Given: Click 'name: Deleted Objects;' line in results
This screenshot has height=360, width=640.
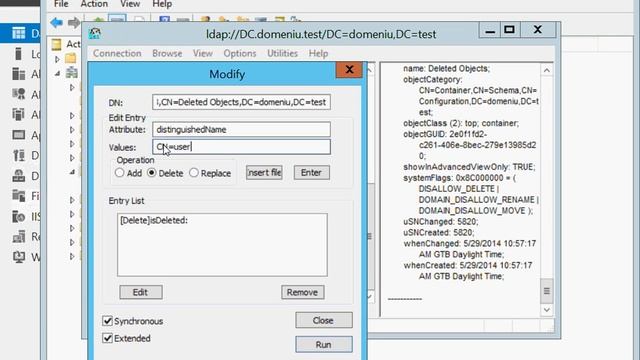Looking at the screenshot, I should coord(447,69).
